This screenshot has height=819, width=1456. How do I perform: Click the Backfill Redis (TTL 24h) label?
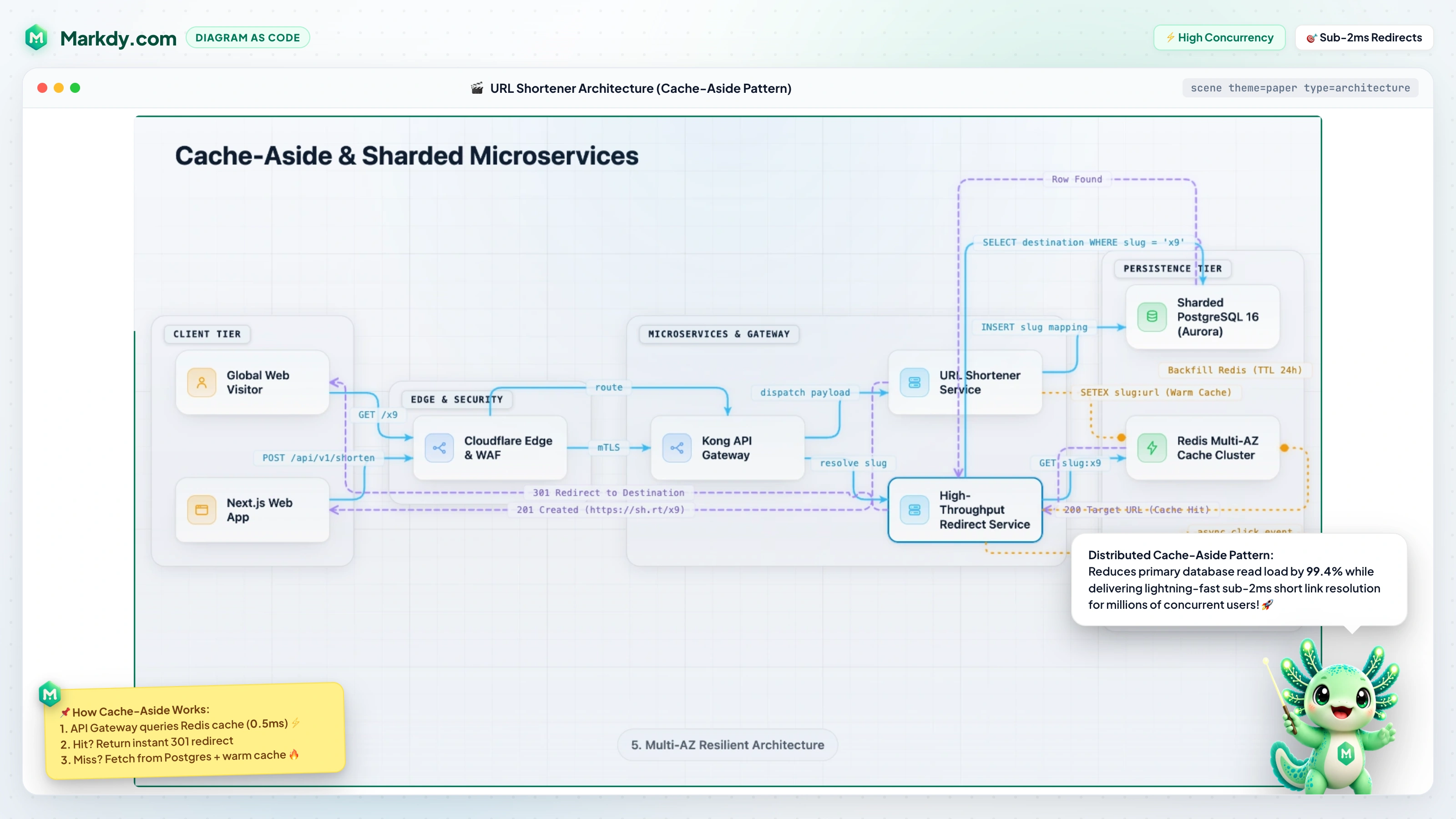[1234, 370]
